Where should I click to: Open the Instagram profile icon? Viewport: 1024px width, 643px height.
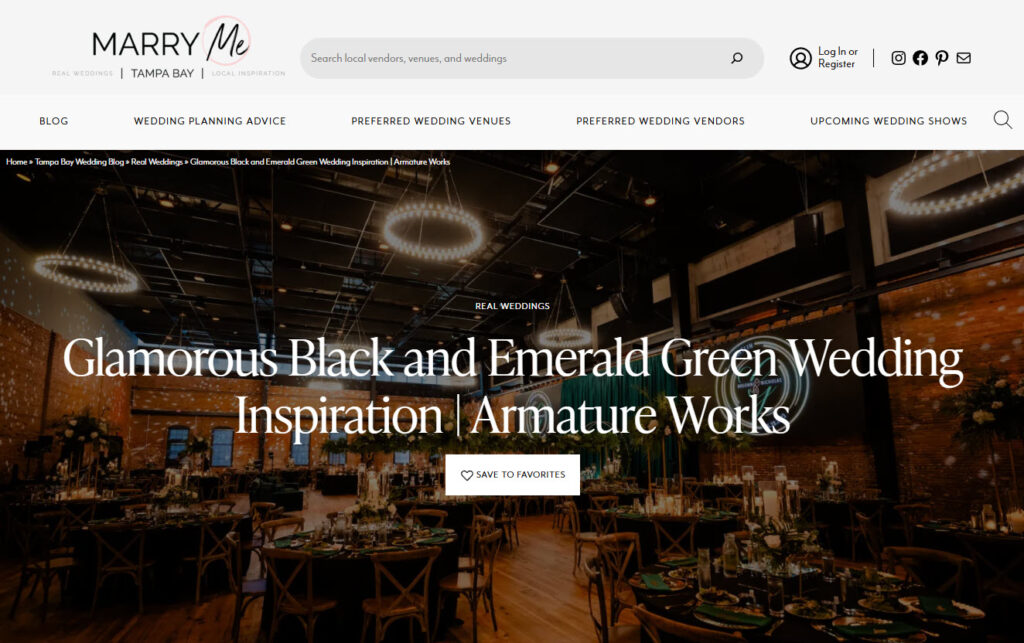pos(899,58)
